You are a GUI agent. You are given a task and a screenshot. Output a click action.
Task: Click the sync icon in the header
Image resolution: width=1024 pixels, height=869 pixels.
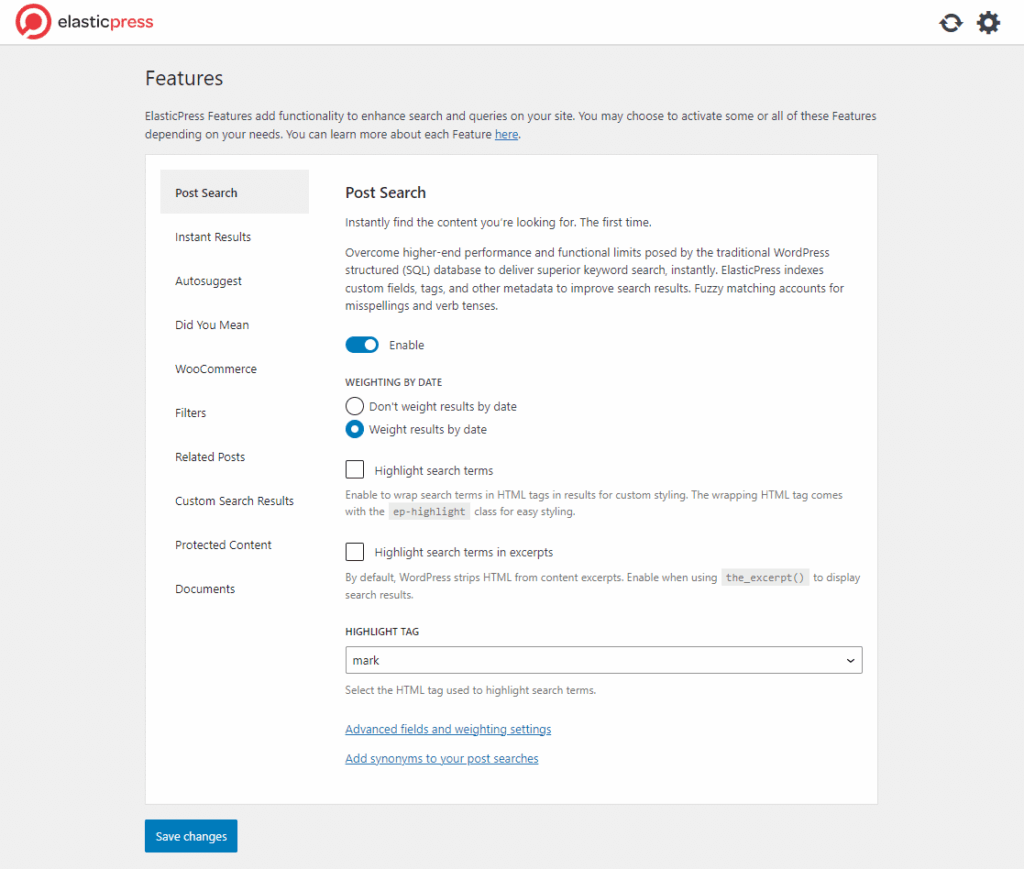950,22
